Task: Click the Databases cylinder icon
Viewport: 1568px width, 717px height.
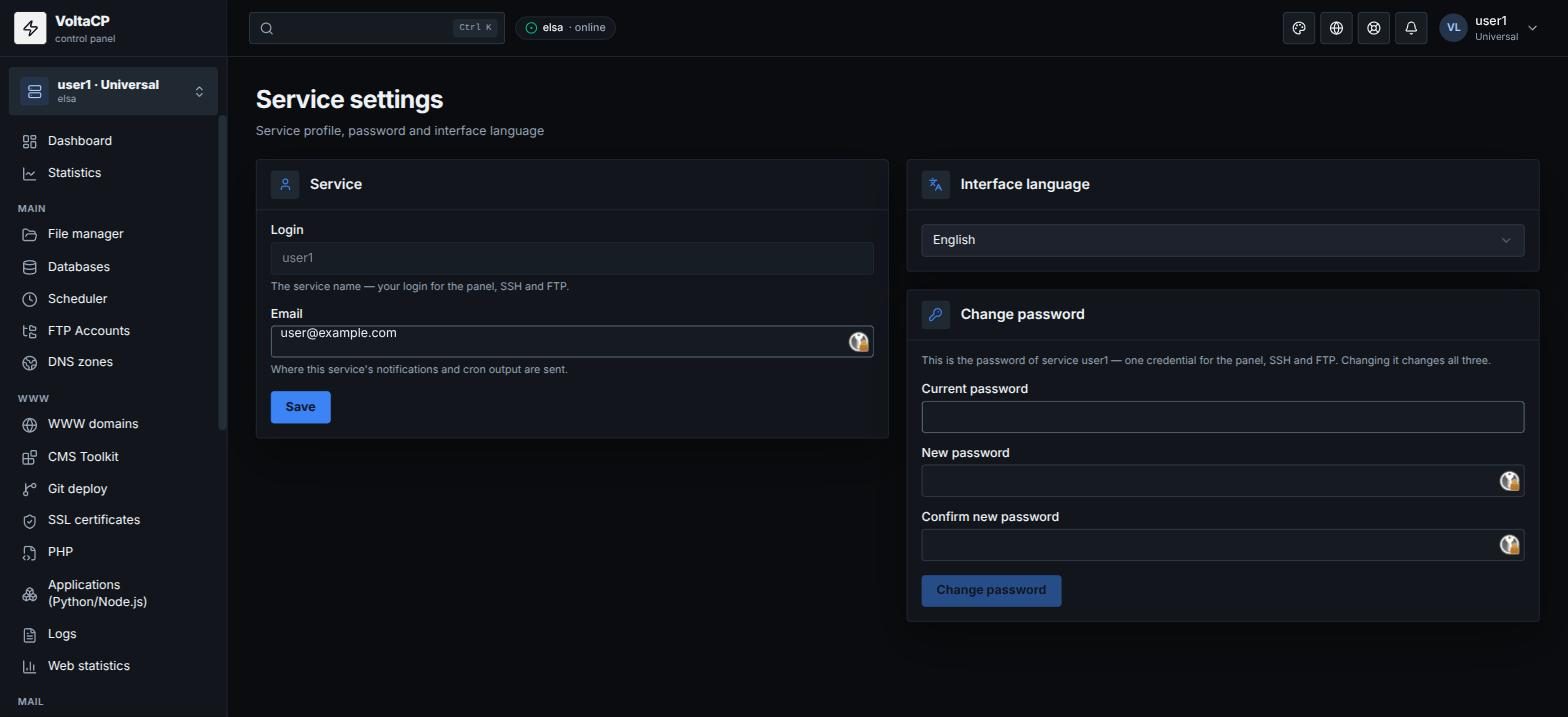Action: [x=30, y=267]
